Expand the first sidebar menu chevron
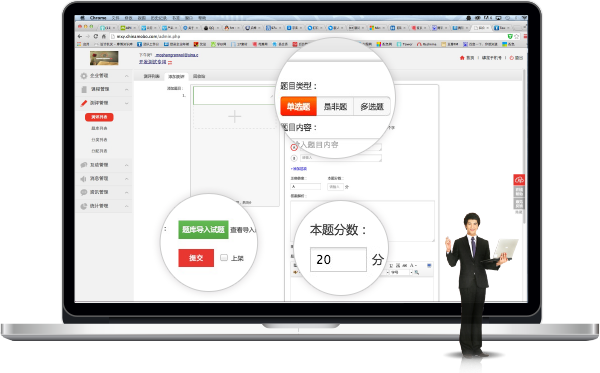The height and width of the screenshot is (373, 600). click(127, 76)
